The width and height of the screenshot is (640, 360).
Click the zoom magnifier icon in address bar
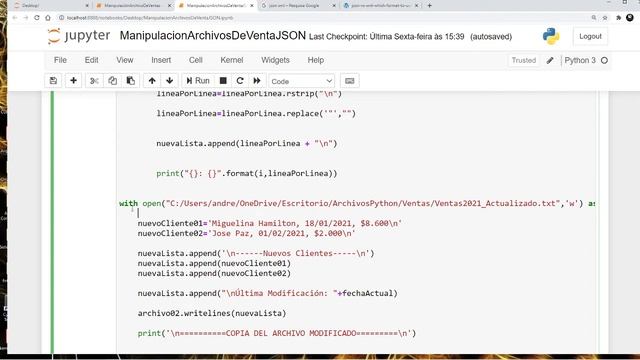click(594, 18)
